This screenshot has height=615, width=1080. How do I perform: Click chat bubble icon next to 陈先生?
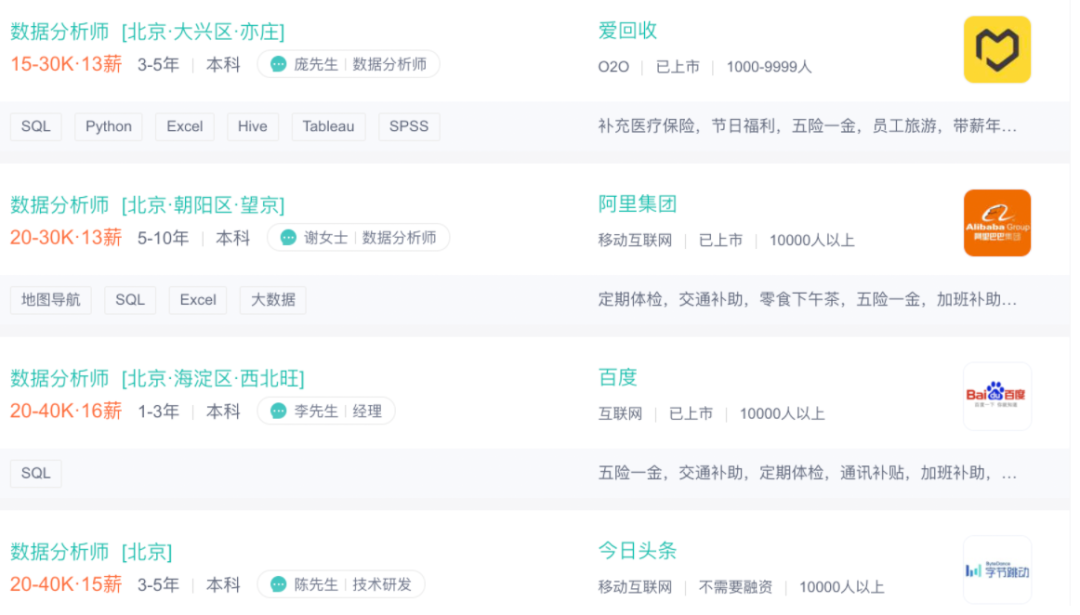[278, 585]
